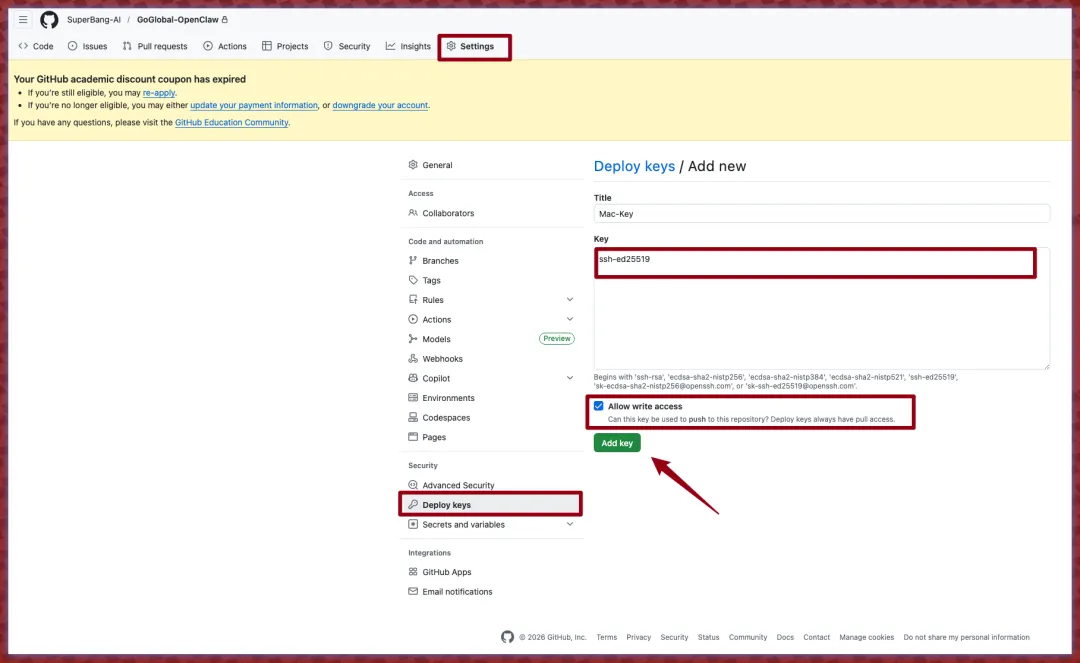Click the Projects table icon in tabs
The height and width of the screenshot is (663, 1080).
(x=267, y=46)
